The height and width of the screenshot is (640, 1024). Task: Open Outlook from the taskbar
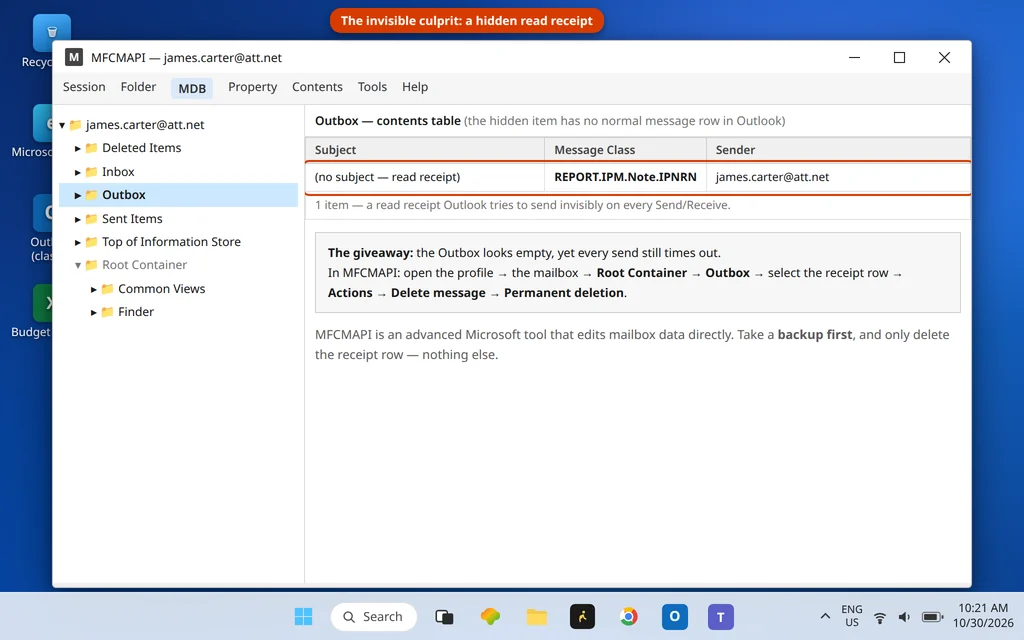pyautogui.click(x=675, y=616)
